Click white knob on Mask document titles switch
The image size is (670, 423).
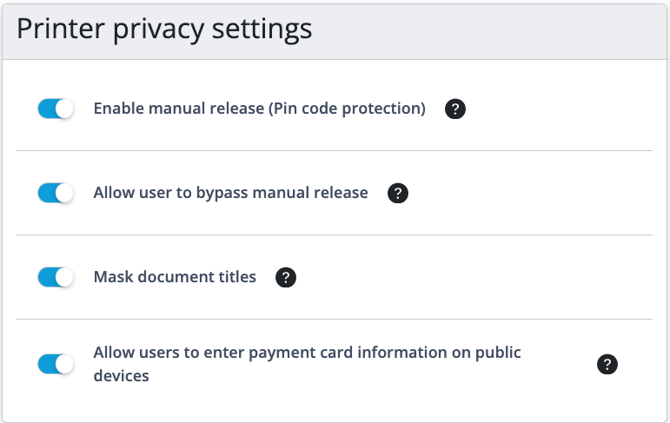65,277
